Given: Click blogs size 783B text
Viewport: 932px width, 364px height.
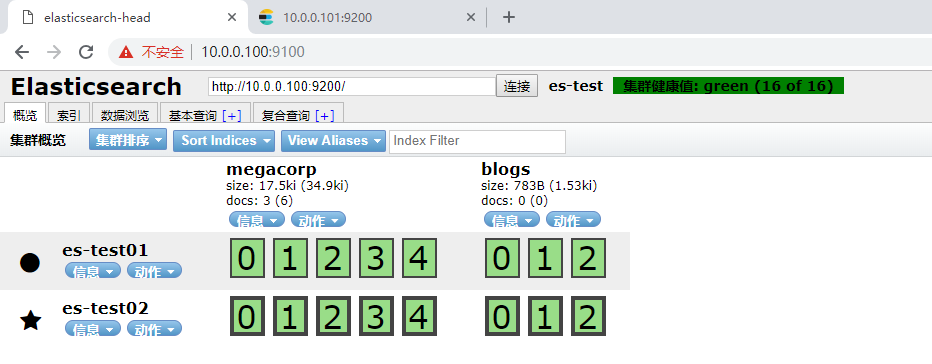Looking at the screenshot, I should (539, 186).
